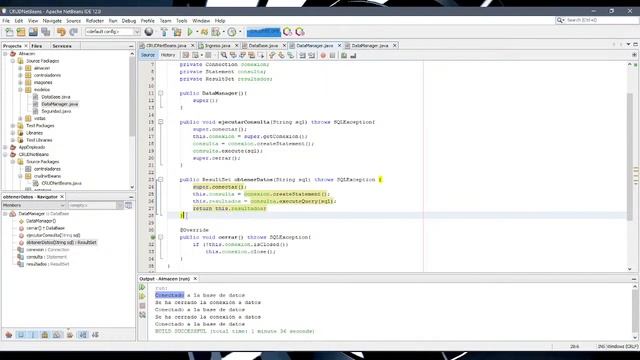Click the Navigator table view icon beside filter

tap(129, 205)
